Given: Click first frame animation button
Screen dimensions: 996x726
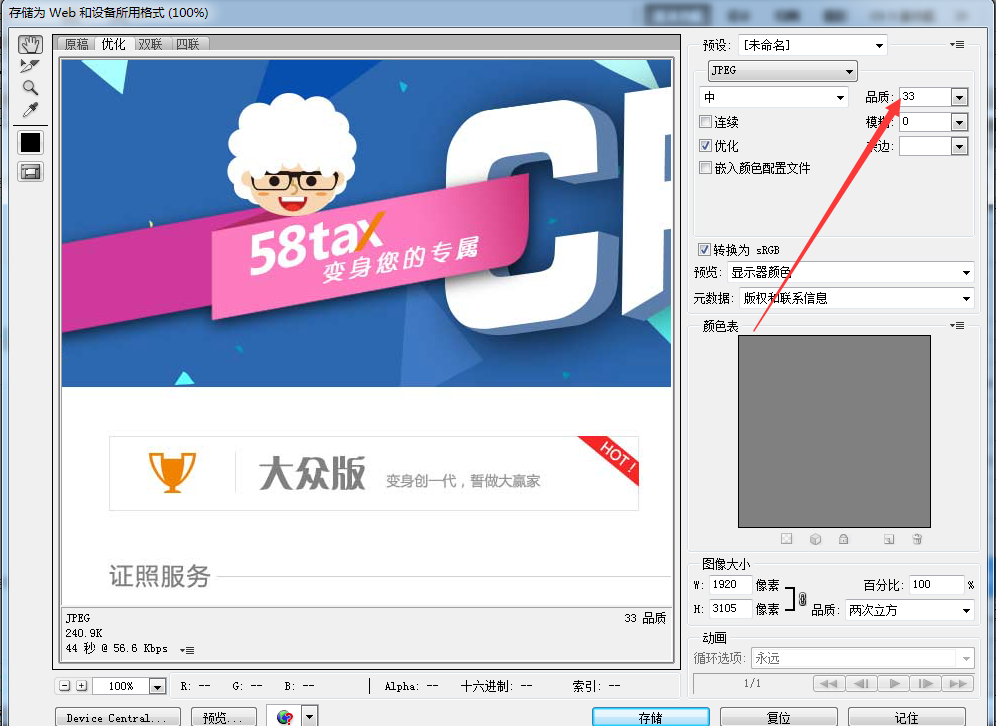Looking at the screenshot, I should (829, 683).
